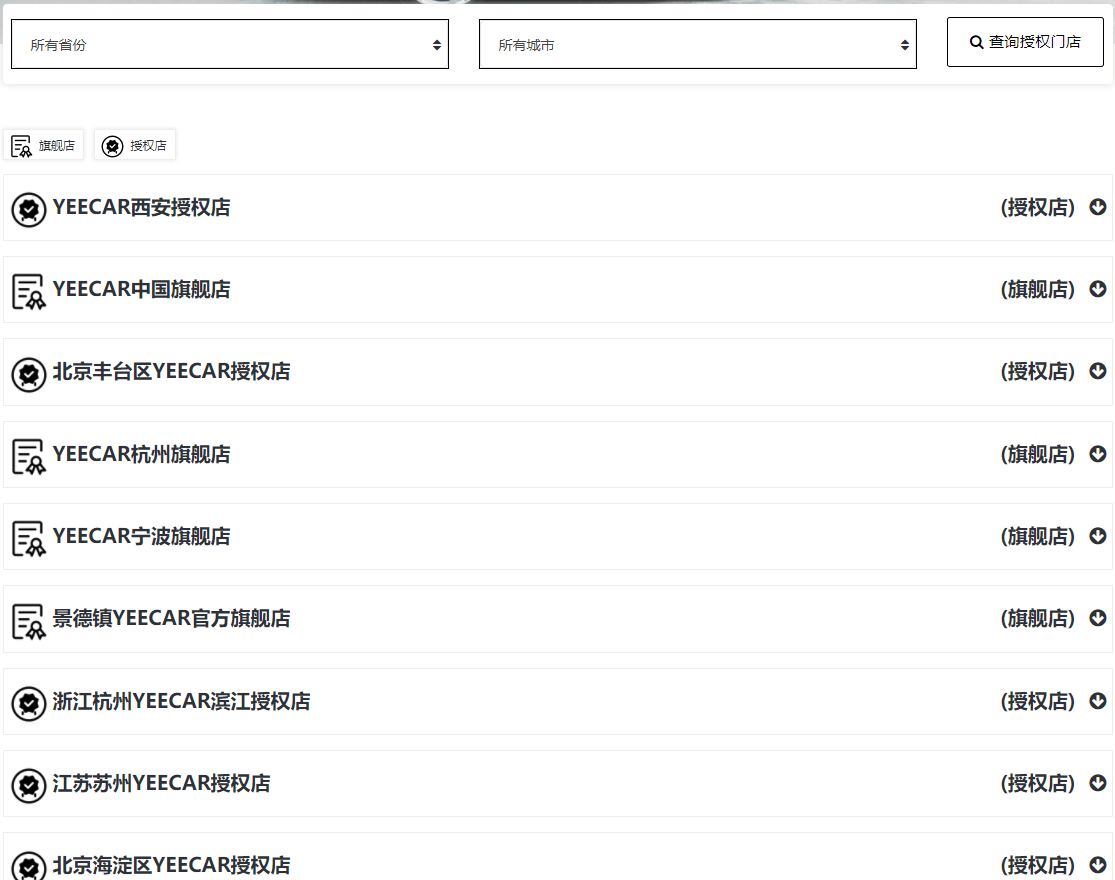The image size is (1115, 880).
Task: Click the 查询授权门店 search button
Action: pos(1025,42)
